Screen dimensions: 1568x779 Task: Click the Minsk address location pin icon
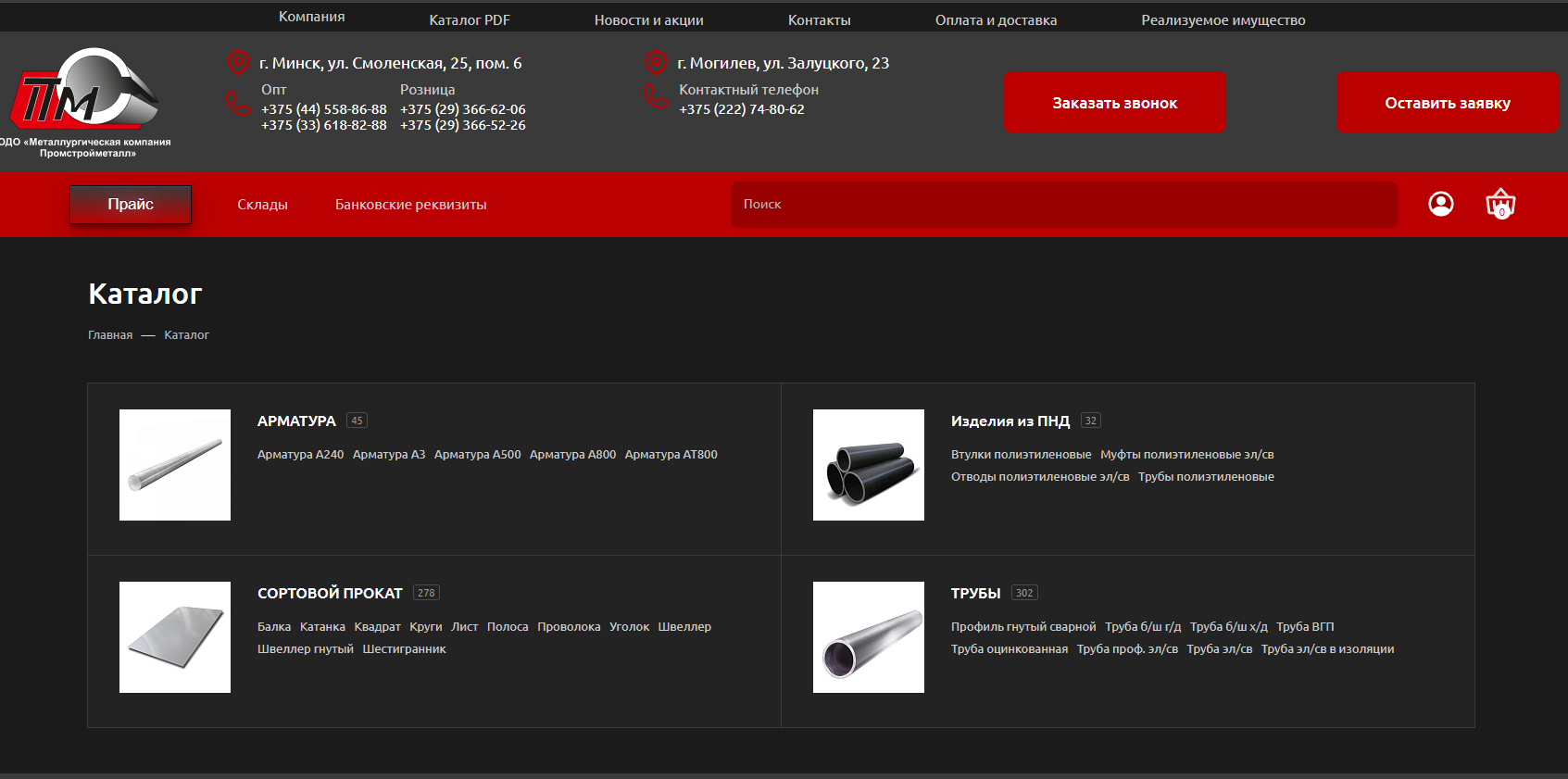point(238,63)
